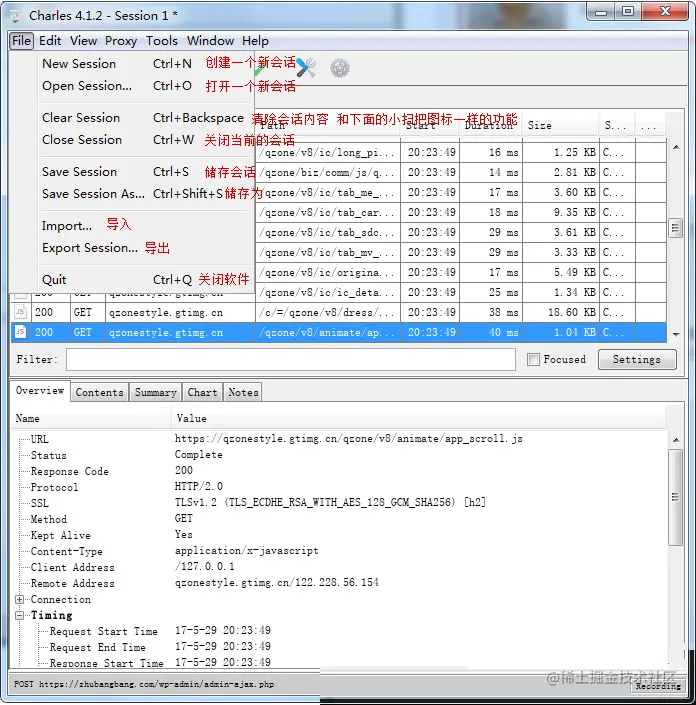Open the Tools menu
The height and width of the screenshot is (705, 696).
(162, 41)
